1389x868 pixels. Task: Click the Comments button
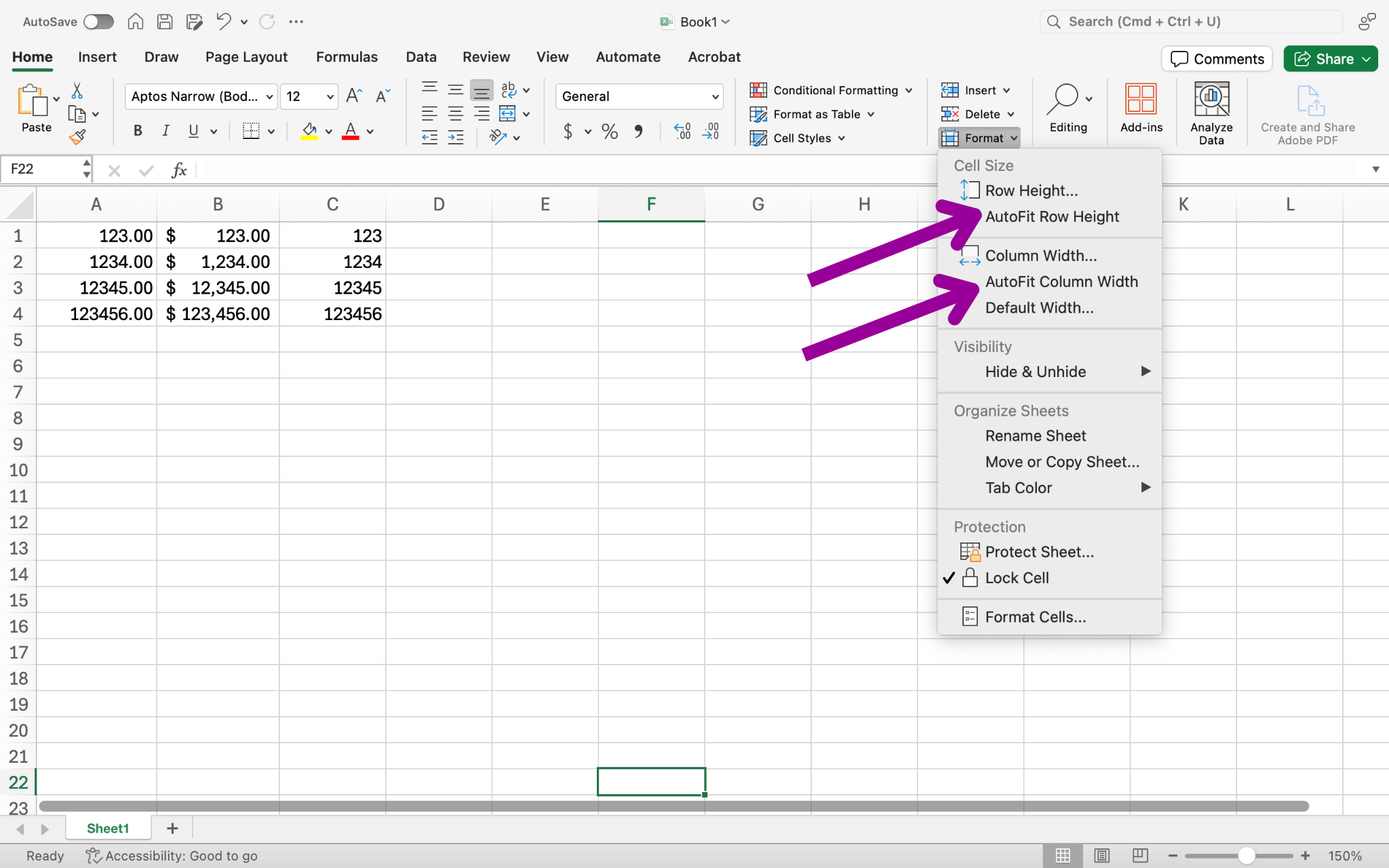pos(1217,59)
